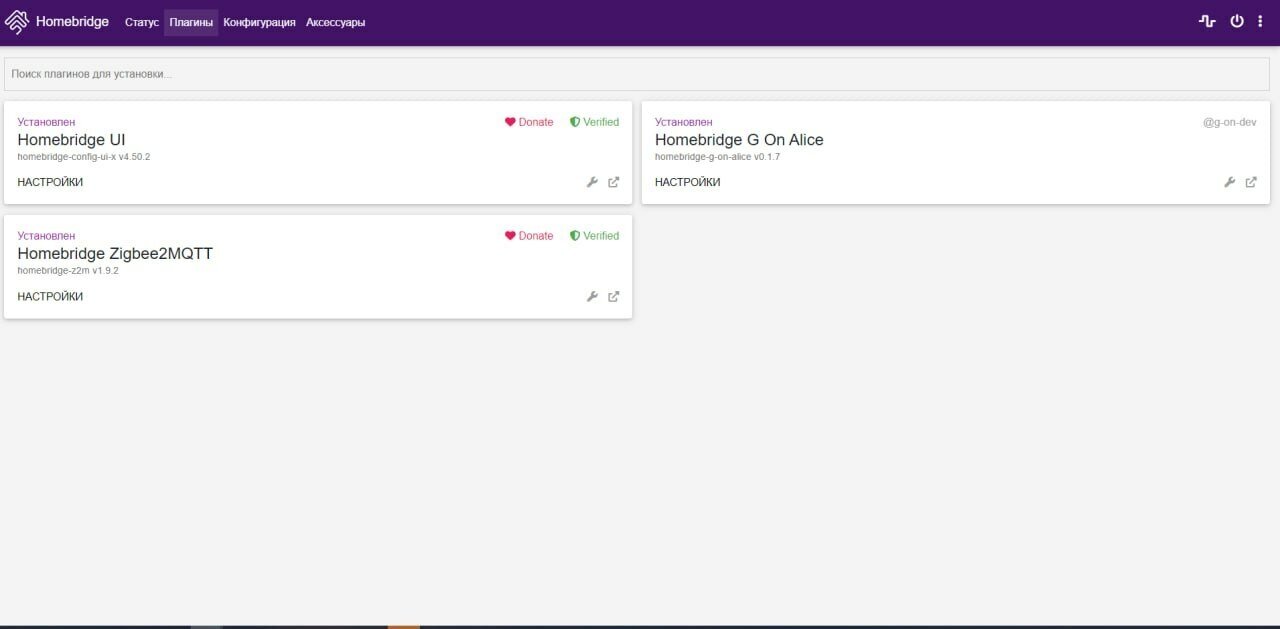
Task: Open НАСТРОЙКИ for Homebridge G On Alice
Action: [x=688, y=182]
